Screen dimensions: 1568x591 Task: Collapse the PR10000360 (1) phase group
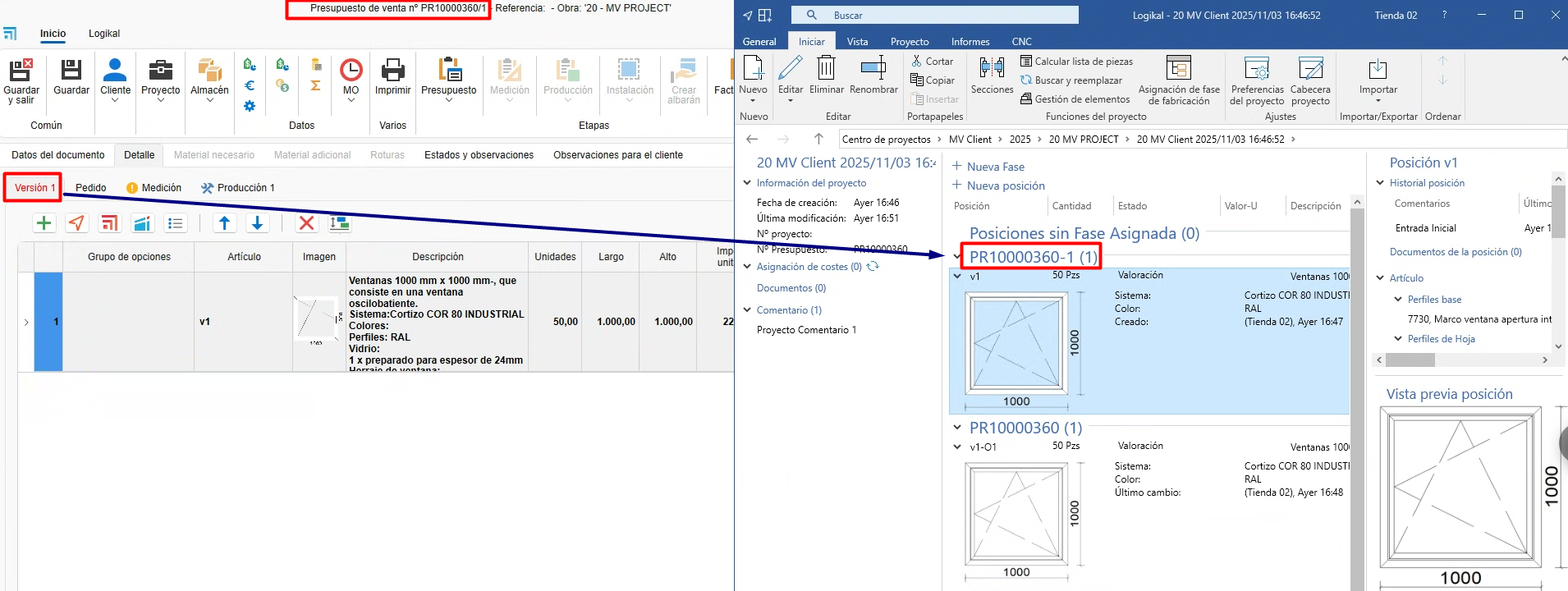pyautogui.click(x=957, y=428)
